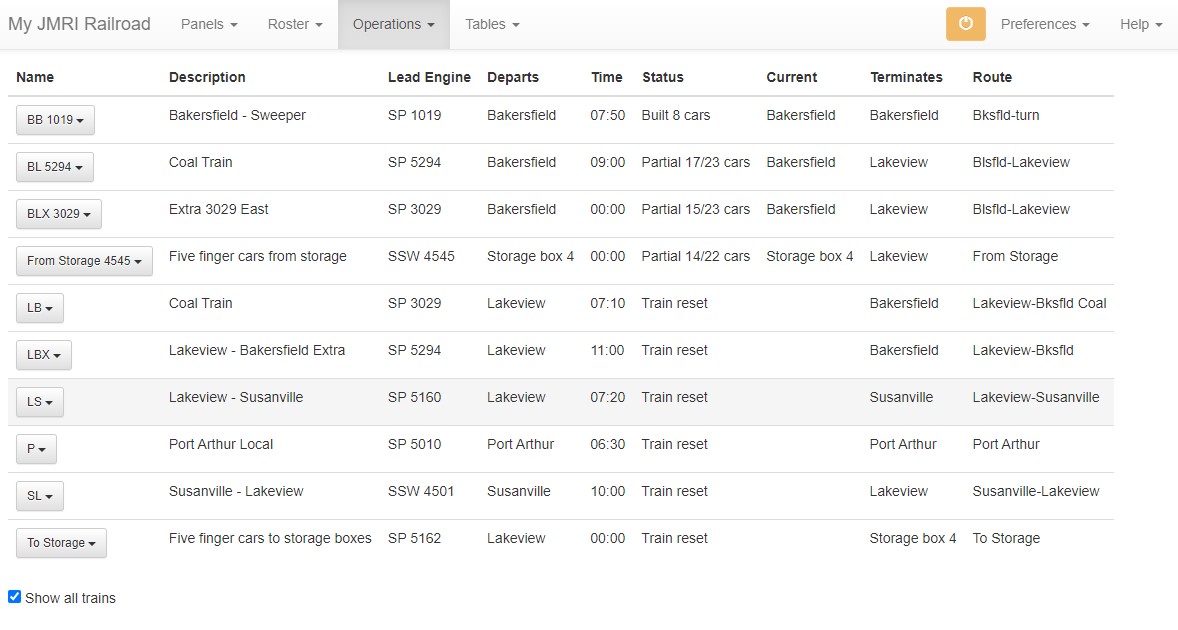The image size is (1178, 630).
Task: Open the P train dropdown
Action: (x=36, y=449)
